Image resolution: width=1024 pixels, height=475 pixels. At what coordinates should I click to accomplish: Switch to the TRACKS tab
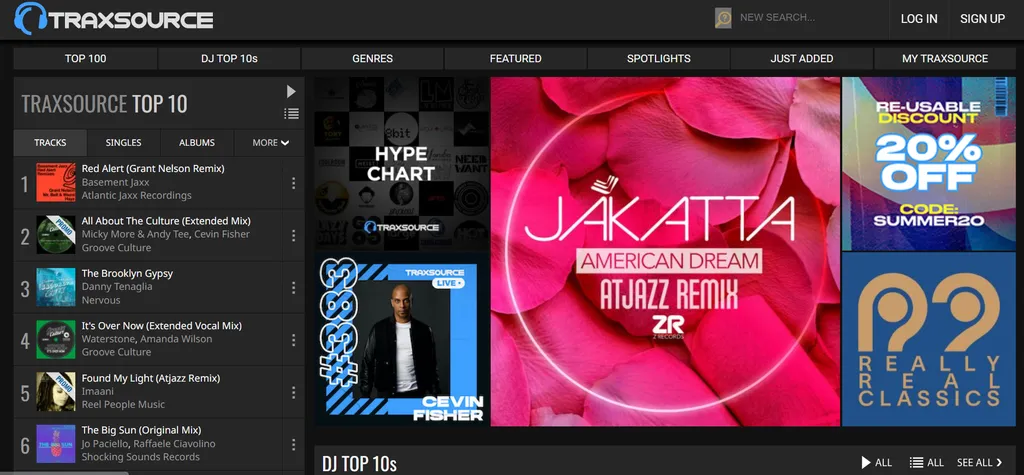coord(50,142)
